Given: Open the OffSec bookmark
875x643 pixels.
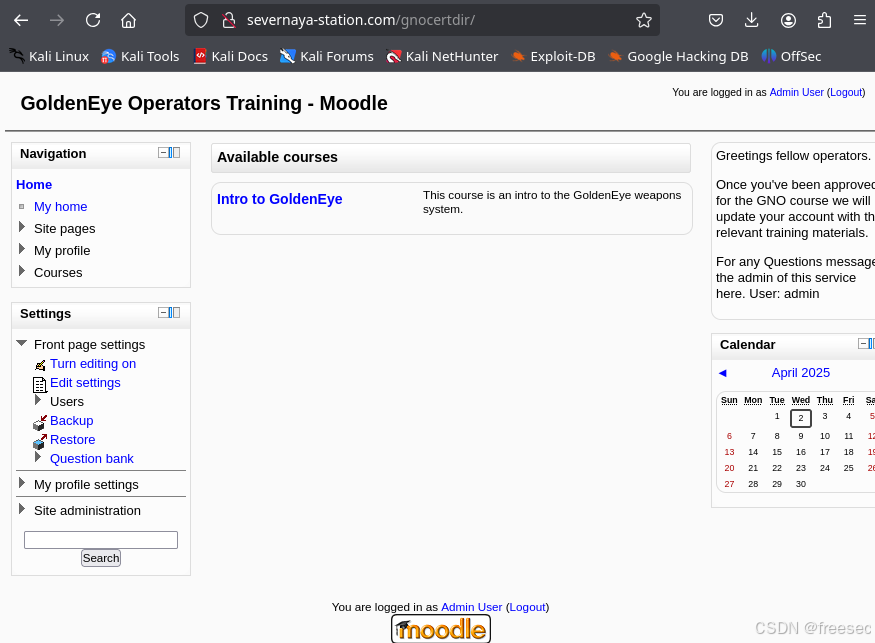Looking at the screenshot, I should [791, 56].
